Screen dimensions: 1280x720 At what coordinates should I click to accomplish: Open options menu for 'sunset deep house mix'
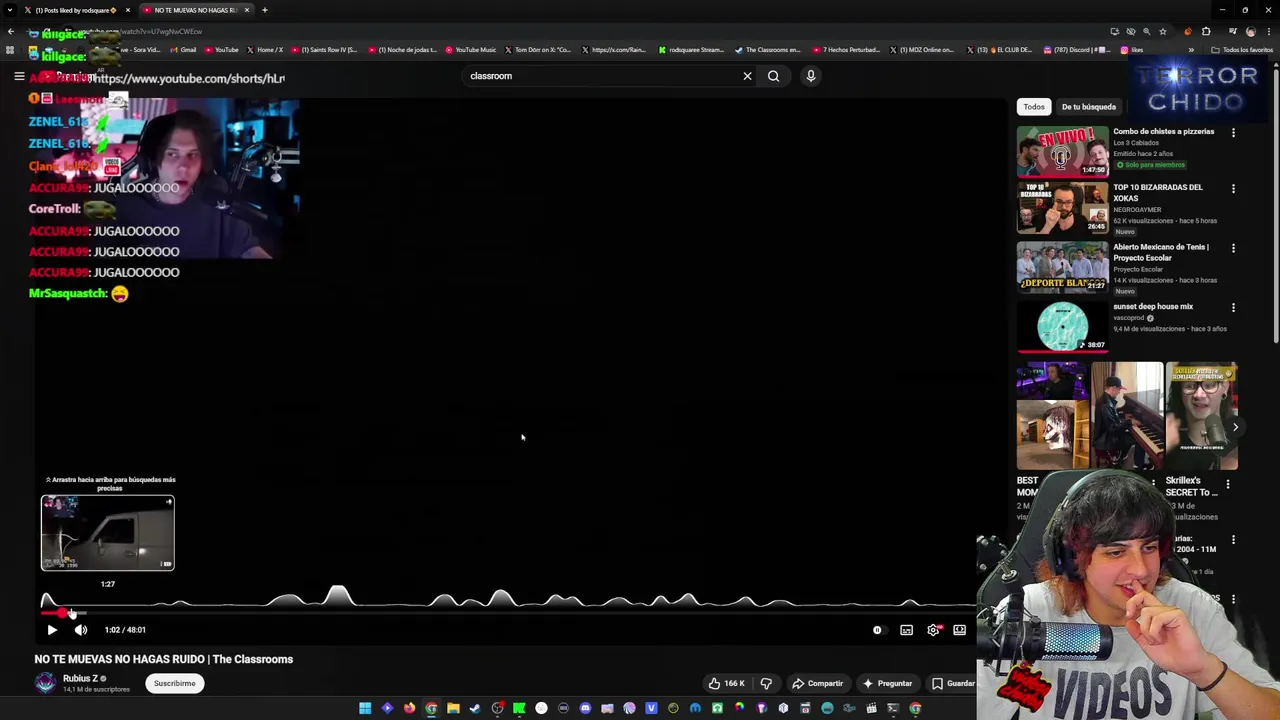coord(1233,308)
